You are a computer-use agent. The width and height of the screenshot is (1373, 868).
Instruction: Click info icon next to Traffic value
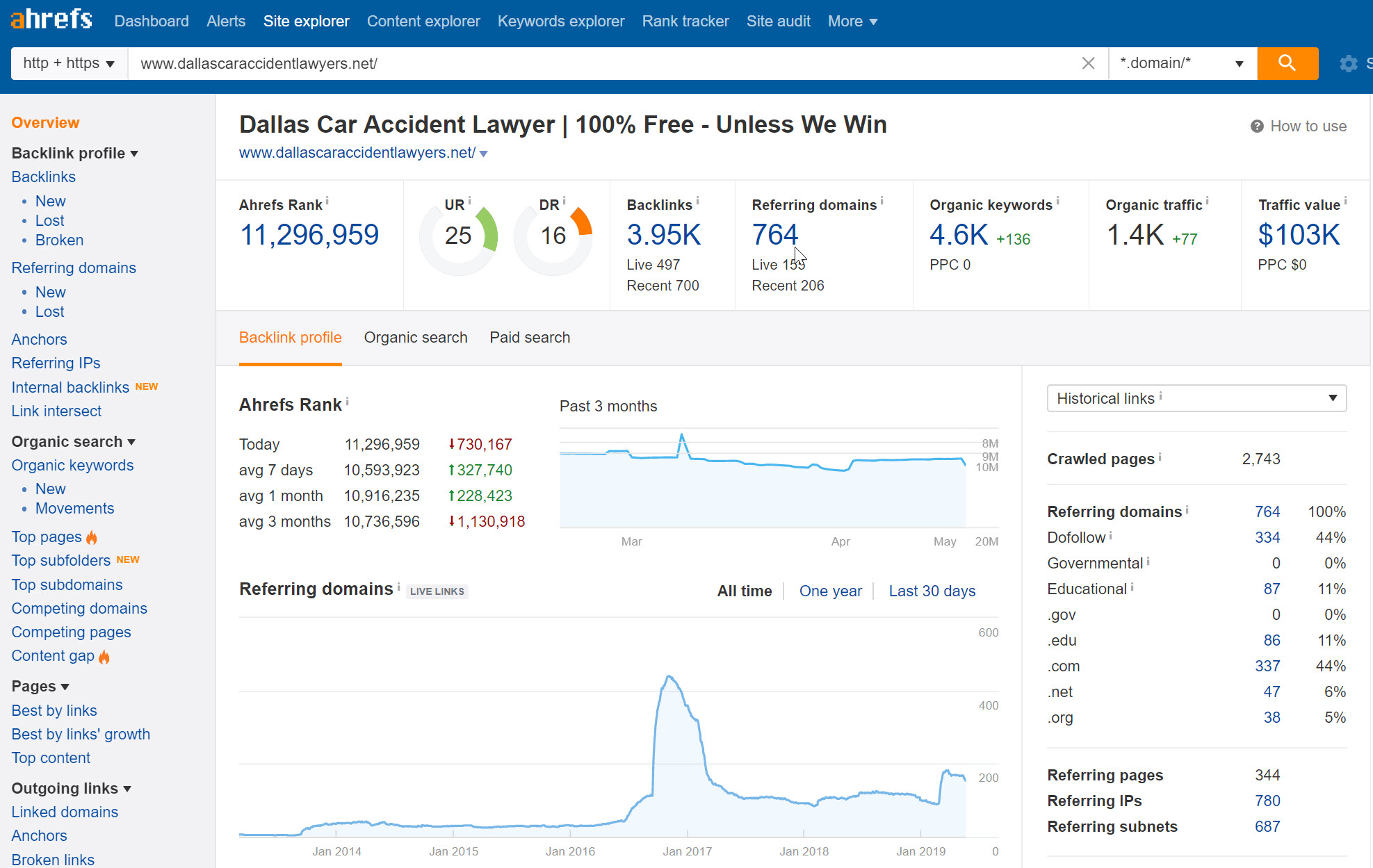point(1345,202)
